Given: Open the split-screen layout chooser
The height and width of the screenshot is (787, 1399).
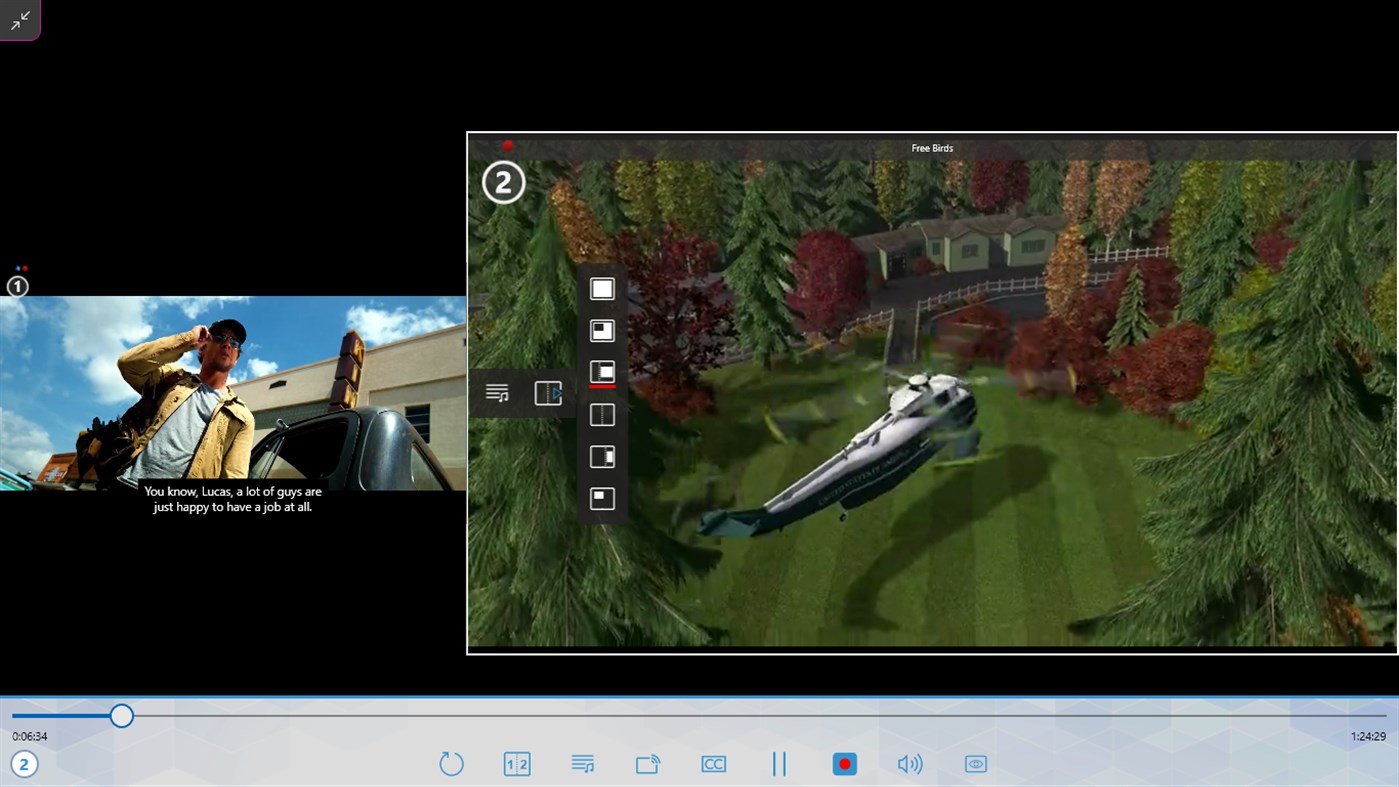Looking at the screenshot, I should click(x=548, y=392).
